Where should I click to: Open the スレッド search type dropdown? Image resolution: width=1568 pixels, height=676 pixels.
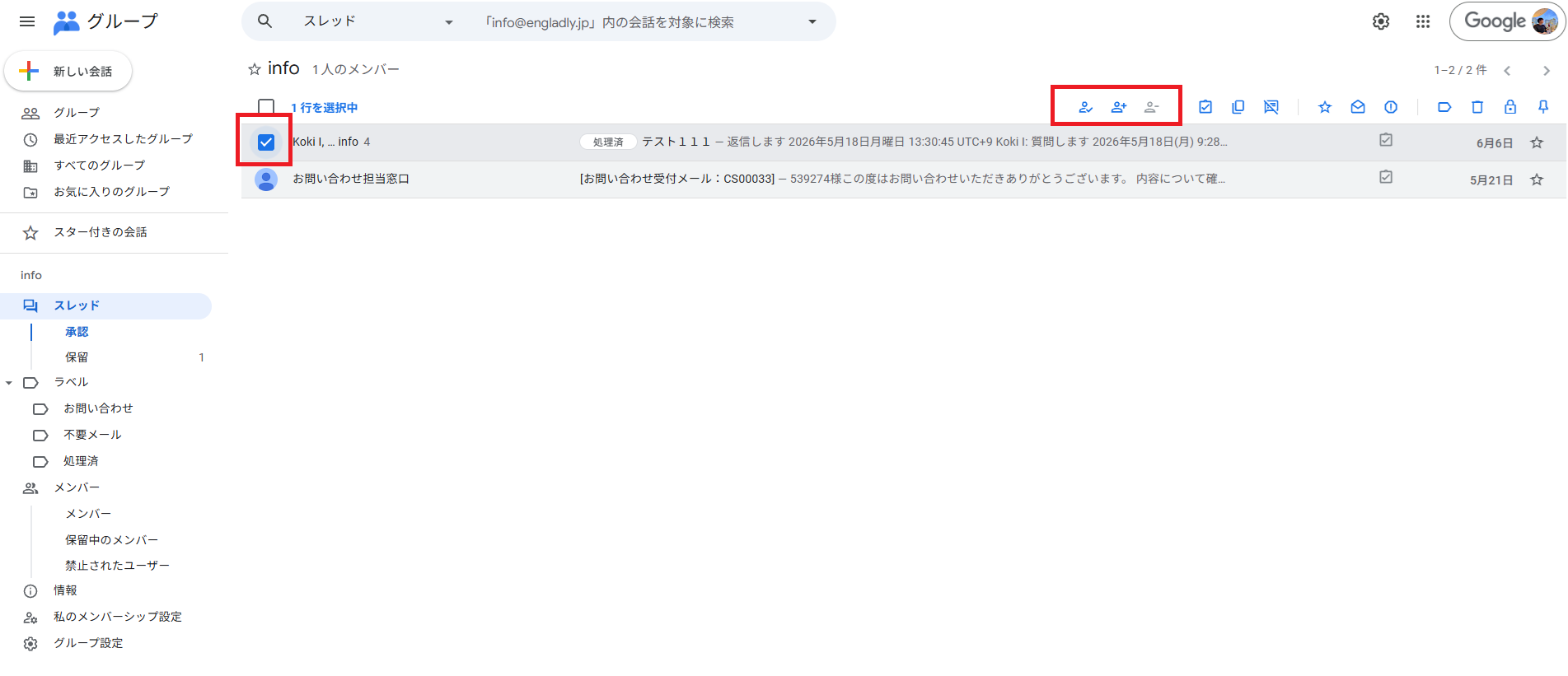379,21
